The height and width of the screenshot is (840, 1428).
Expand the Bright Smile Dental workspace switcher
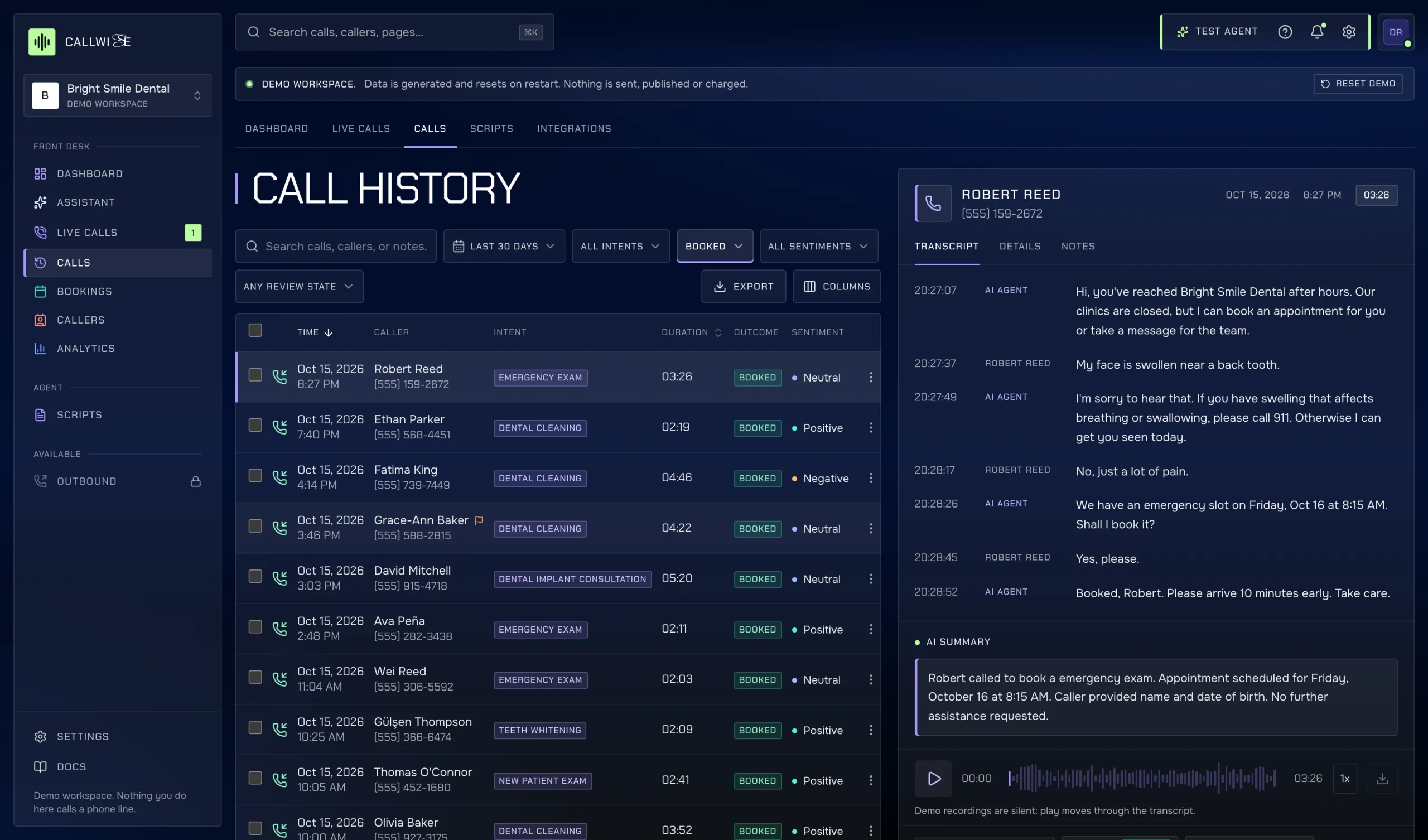[x=117, y=95]
